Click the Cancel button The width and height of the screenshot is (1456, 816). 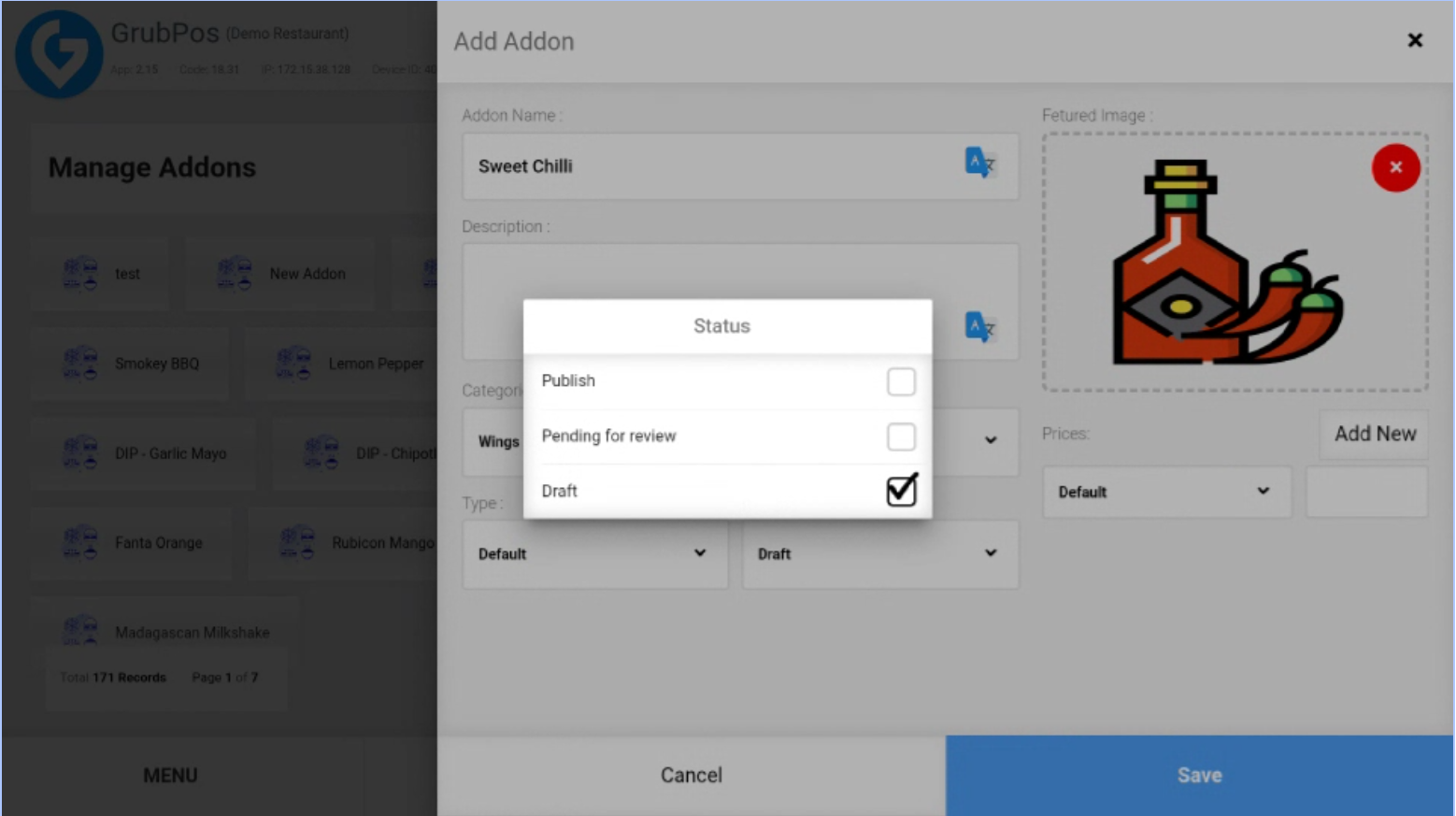(692, 775)
